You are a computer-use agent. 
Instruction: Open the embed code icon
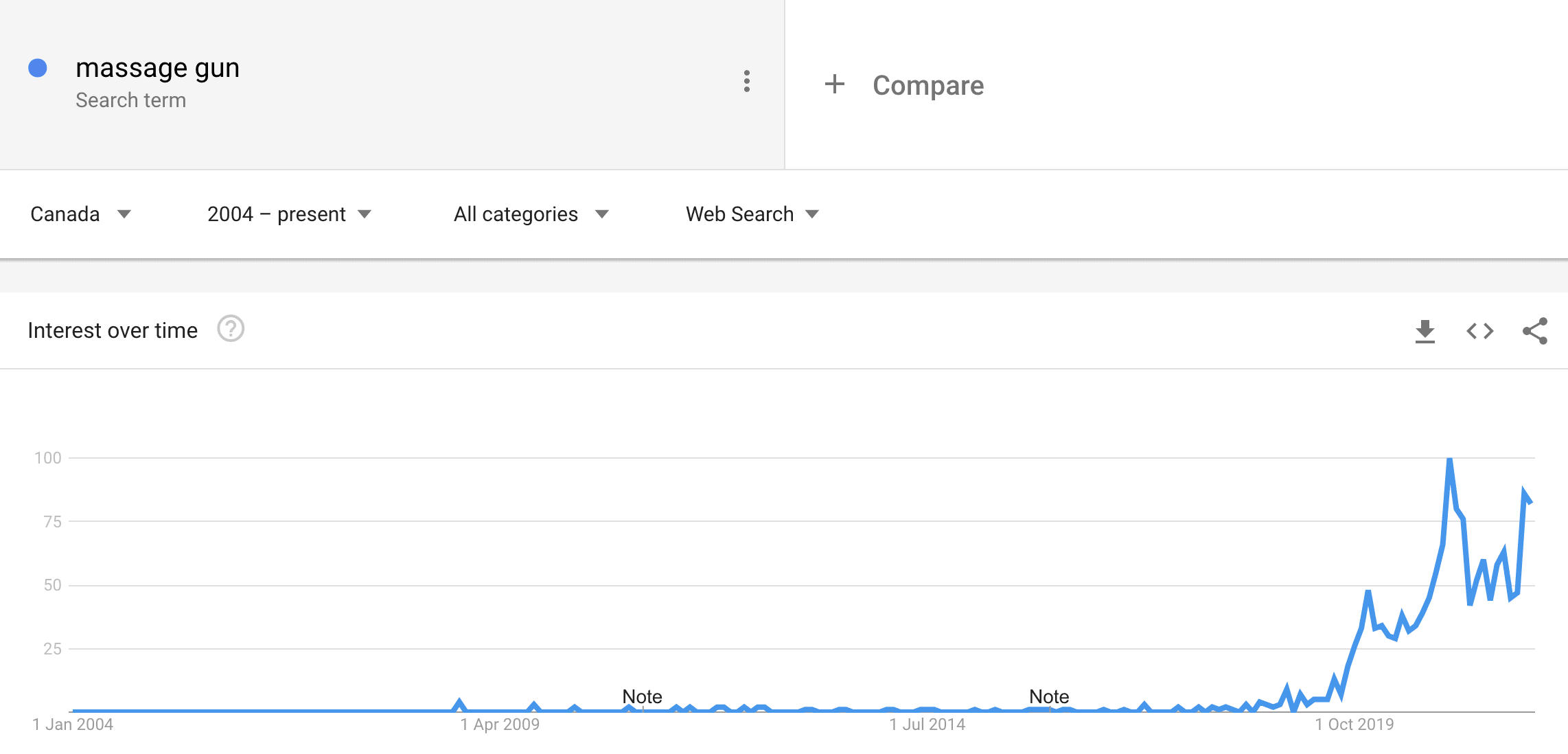(x=1480, y=331)
